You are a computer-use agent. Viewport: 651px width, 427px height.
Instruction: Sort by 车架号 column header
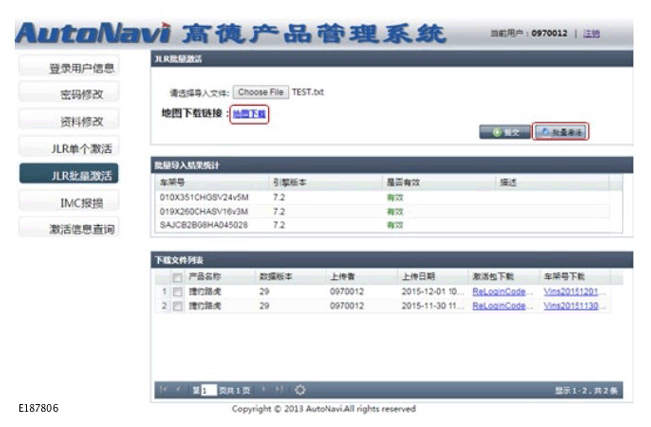212,182
